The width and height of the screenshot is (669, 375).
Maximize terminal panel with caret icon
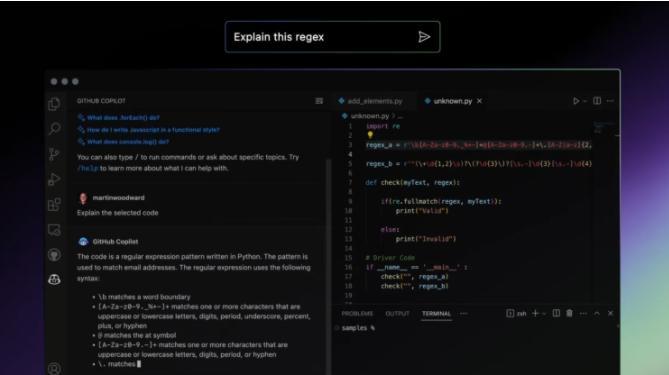click(x=597, y=314)
